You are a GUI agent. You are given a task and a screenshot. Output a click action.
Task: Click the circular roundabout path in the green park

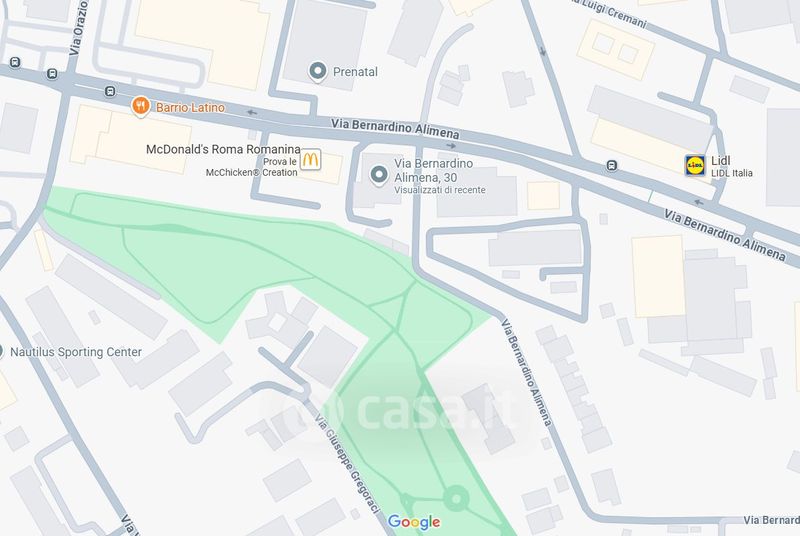[456, 498]
